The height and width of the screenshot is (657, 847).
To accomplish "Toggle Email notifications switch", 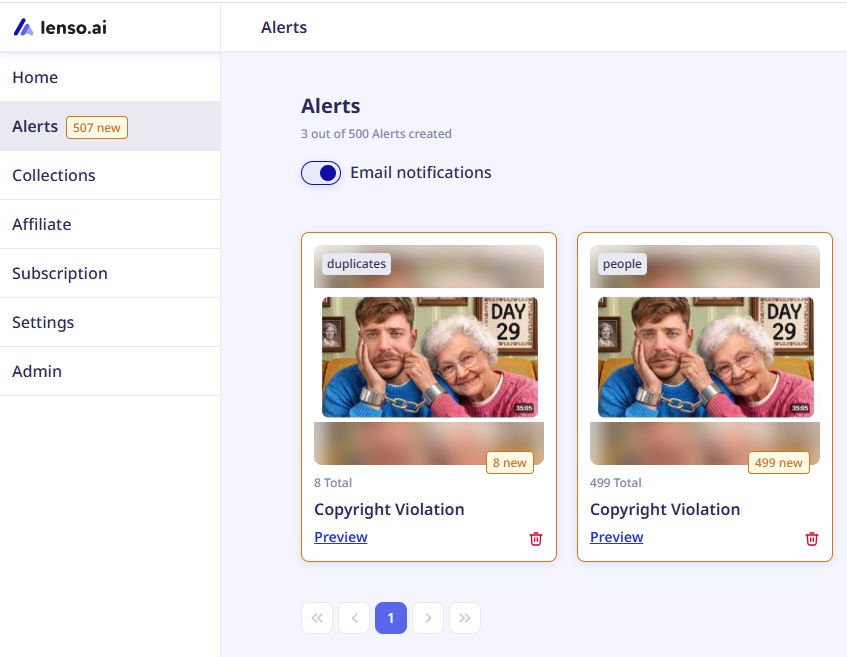I will (x=321, y=173).
